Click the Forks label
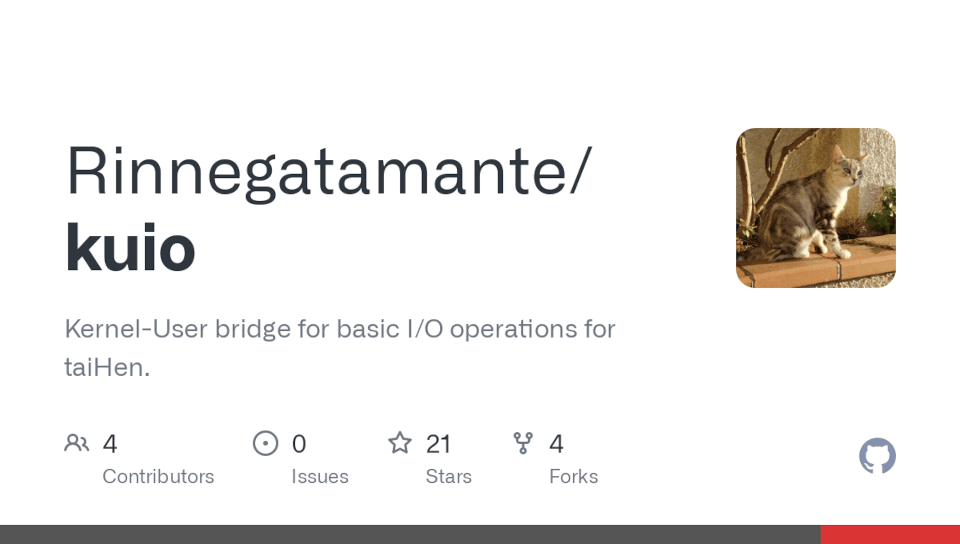This screenshot has width=960, height=544. click(x=573, y=476)
